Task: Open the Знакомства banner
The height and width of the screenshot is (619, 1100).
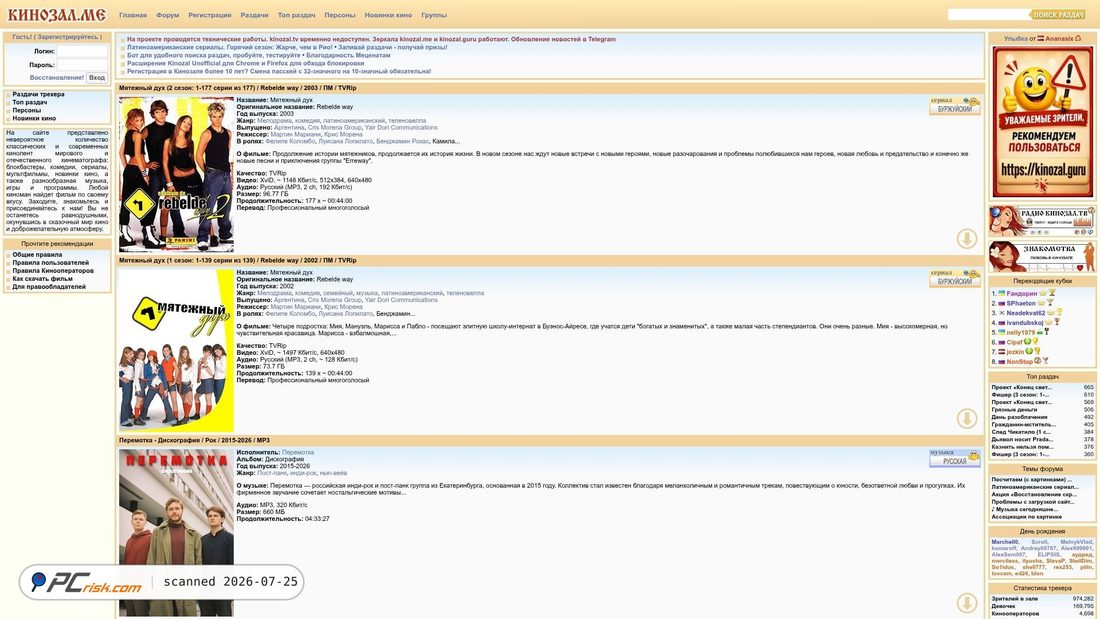Action: [x=1042, y=257]
